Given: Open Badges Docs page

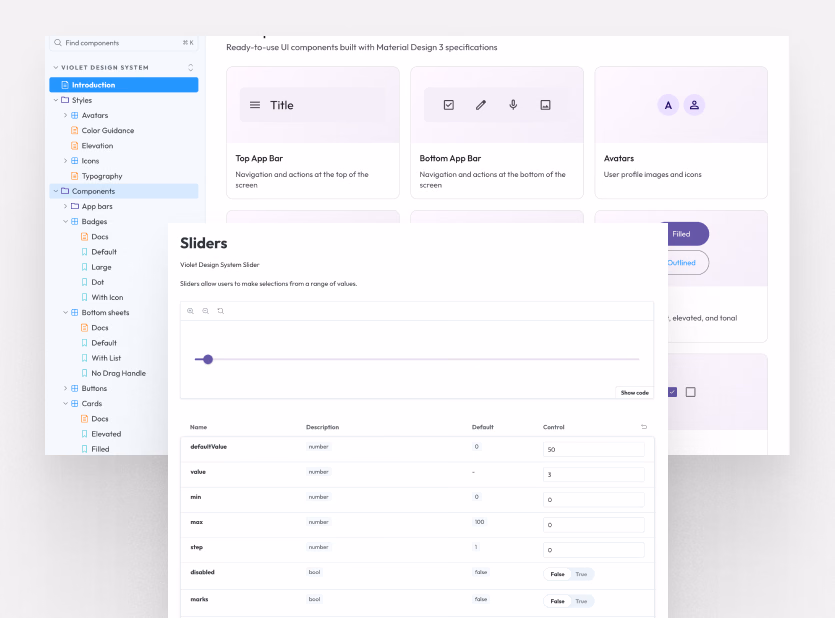Looking at the screenshot, I should point(95,236).
